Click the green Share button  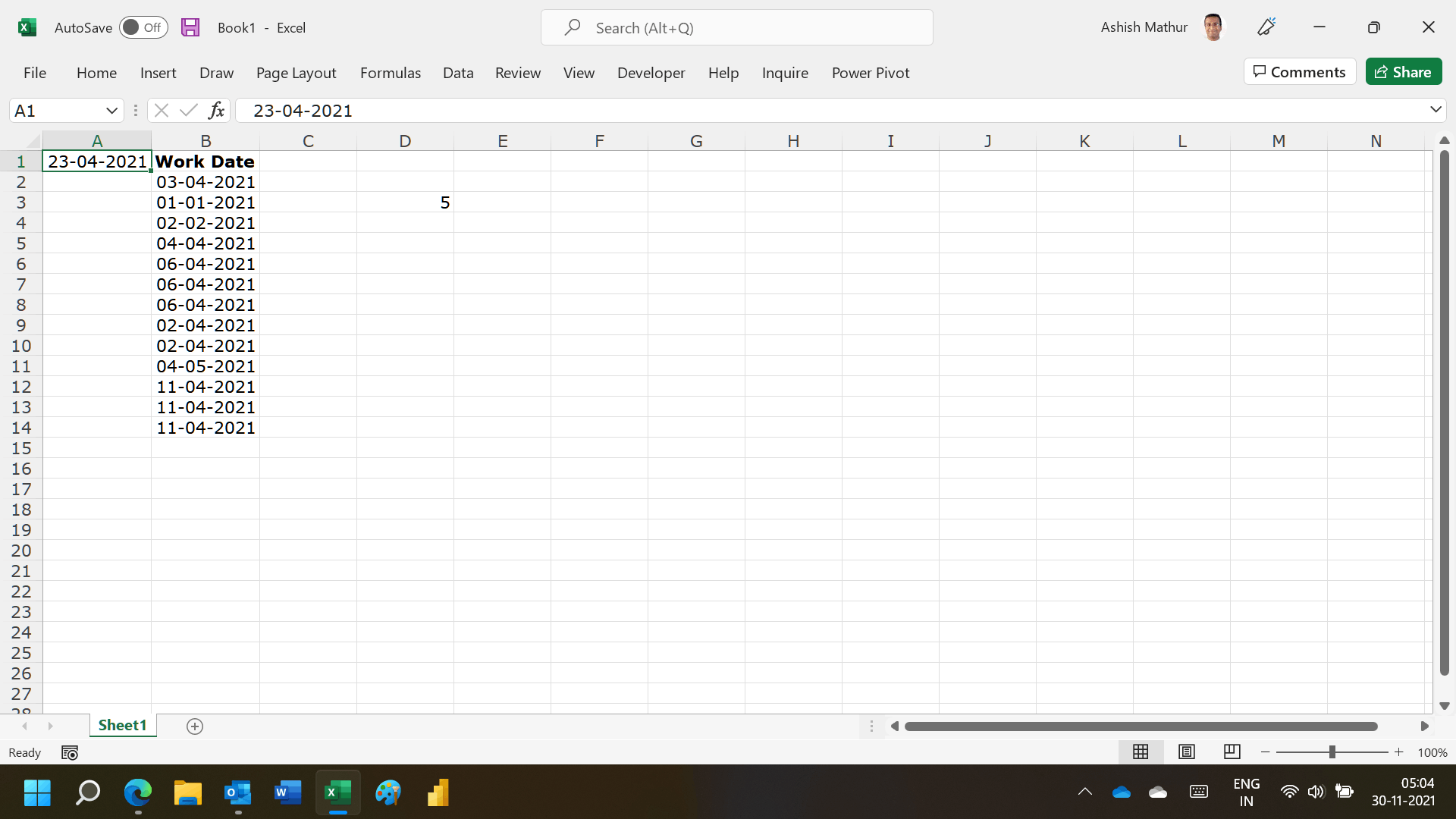(x=1404, y=72)
